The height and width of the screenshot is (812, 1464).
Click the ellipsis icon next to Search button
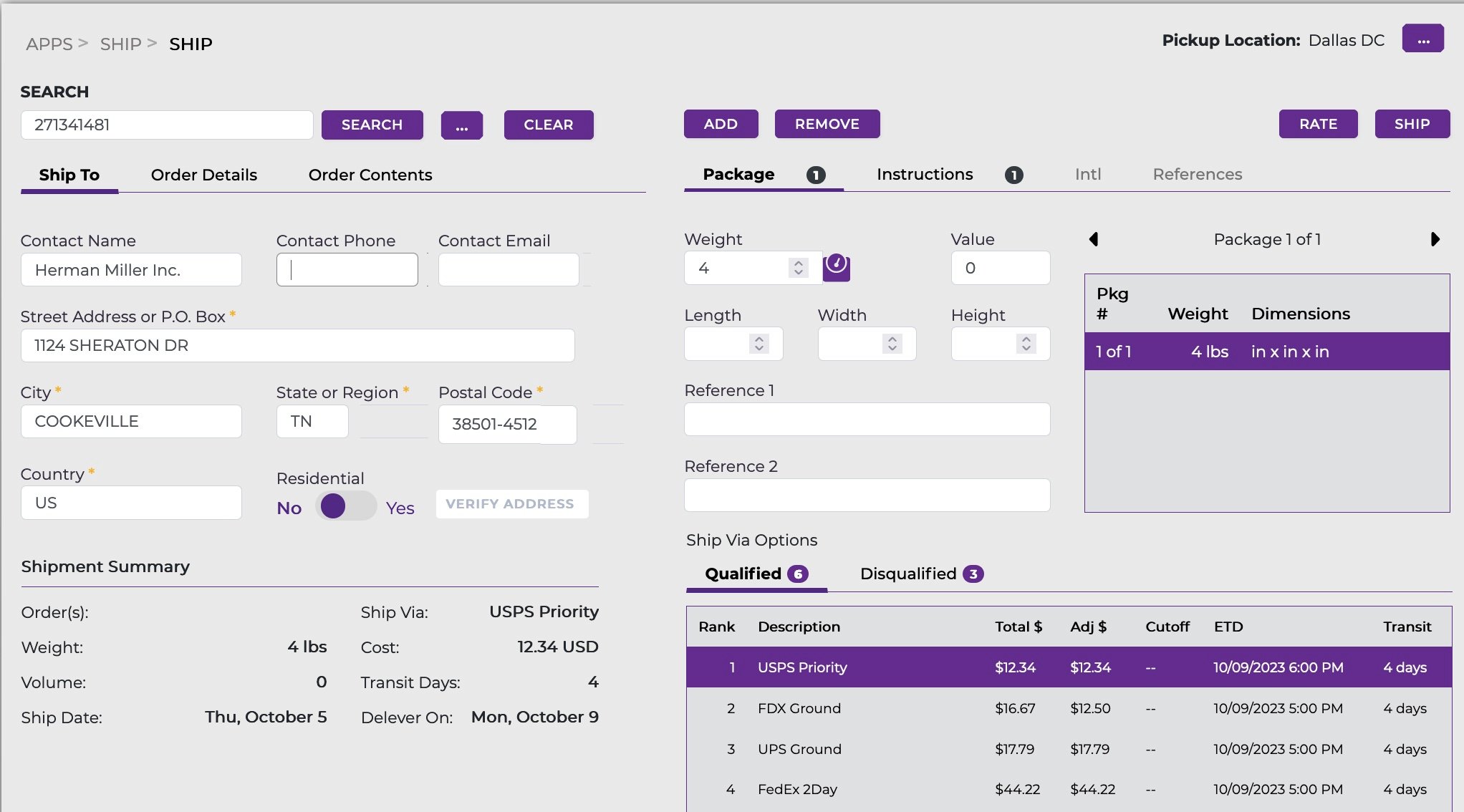[462, 125]
